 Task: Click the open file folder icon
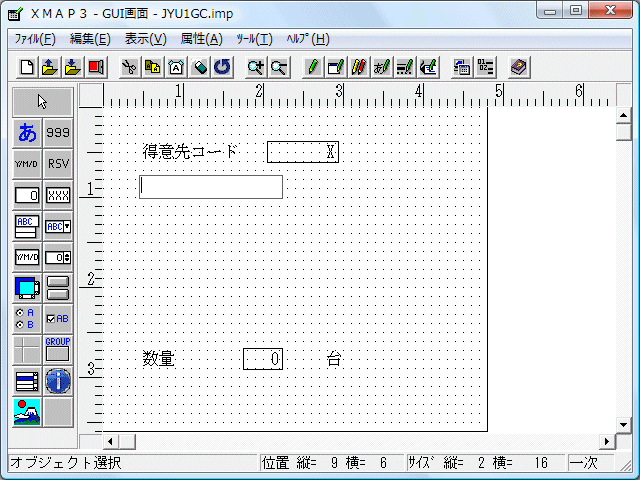[x=50, y=67]
